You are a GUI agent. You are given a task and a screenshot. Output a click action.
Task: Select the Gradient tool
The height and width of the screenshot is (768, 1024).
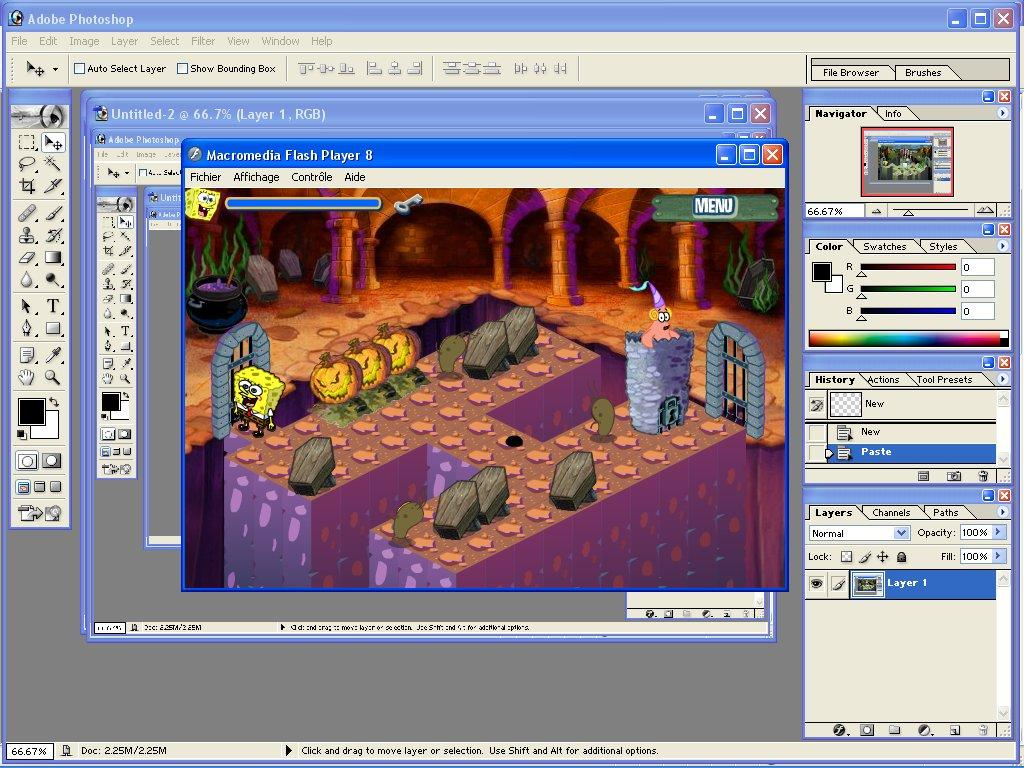pos(52,257)
